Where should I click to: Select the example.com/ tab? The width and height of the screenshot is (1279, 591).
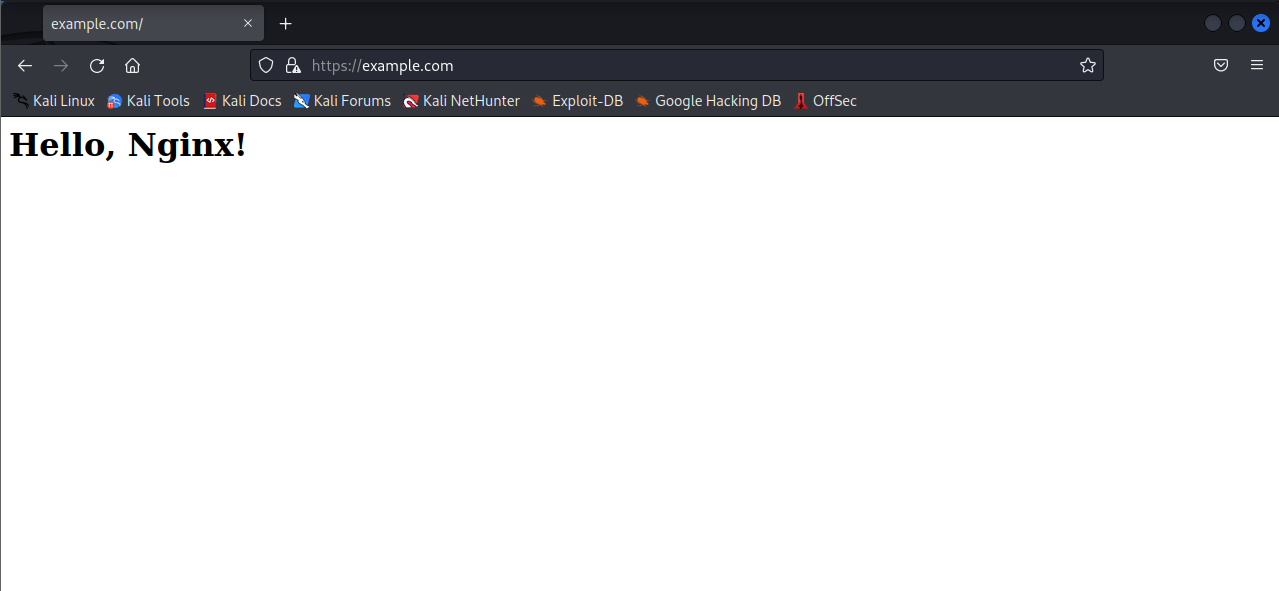[x=153, y=24]
